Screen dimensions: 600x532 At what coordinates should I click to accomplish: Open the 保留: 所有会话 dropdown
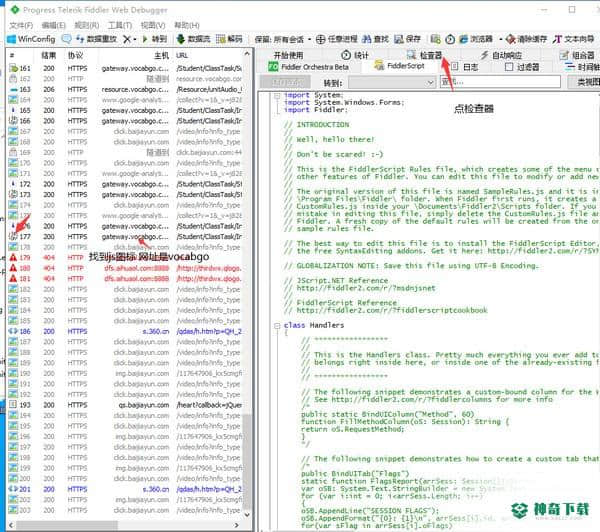pos(282,39)
